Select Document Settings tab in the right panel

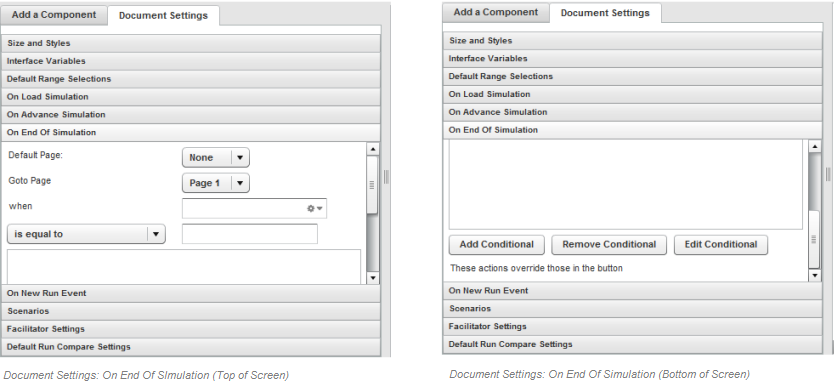605,13
